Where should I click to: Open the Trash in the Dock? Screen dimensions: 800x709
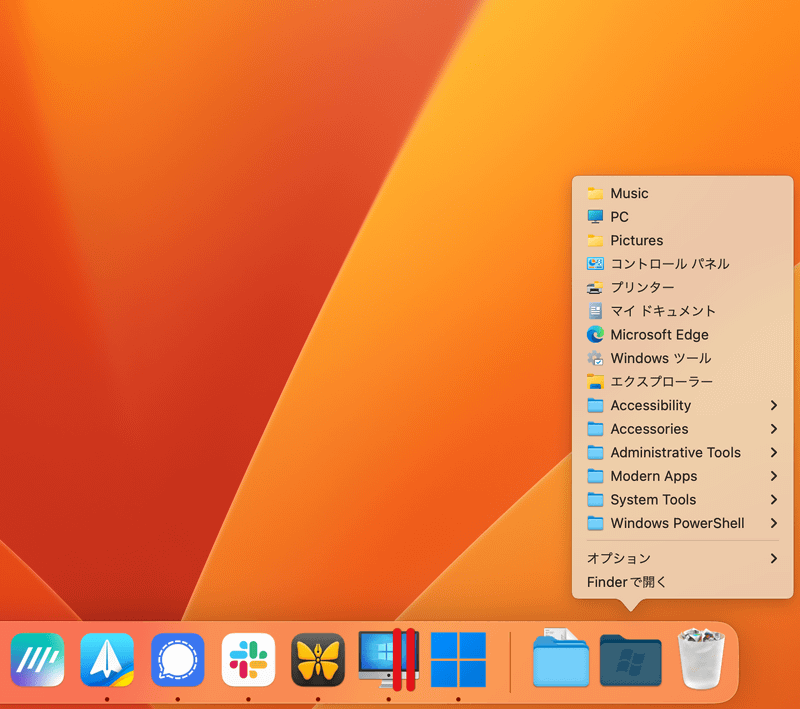coord(701,659)
